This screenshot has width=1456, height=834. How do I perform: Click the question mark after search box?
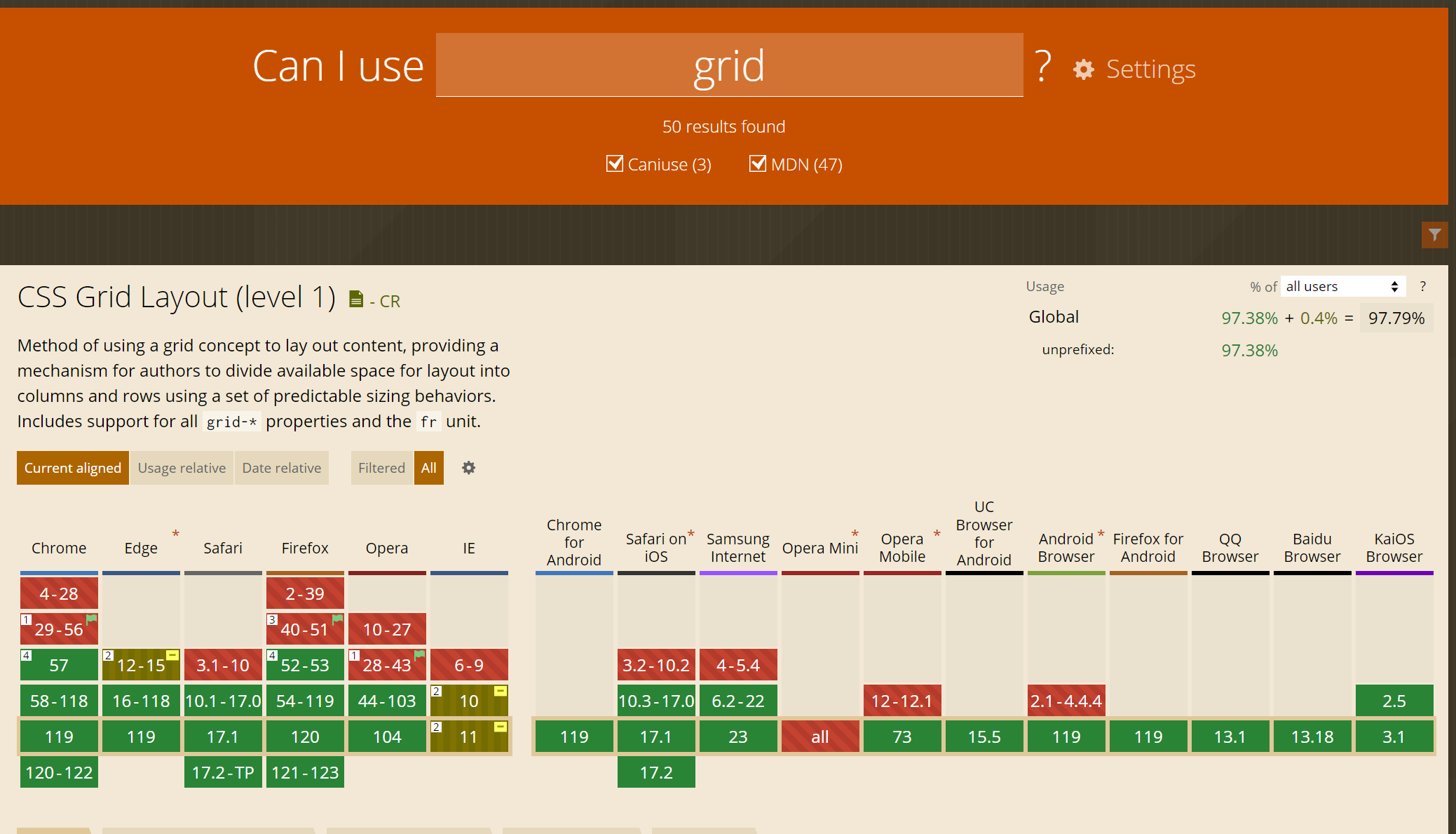[x=1043, y=67]
